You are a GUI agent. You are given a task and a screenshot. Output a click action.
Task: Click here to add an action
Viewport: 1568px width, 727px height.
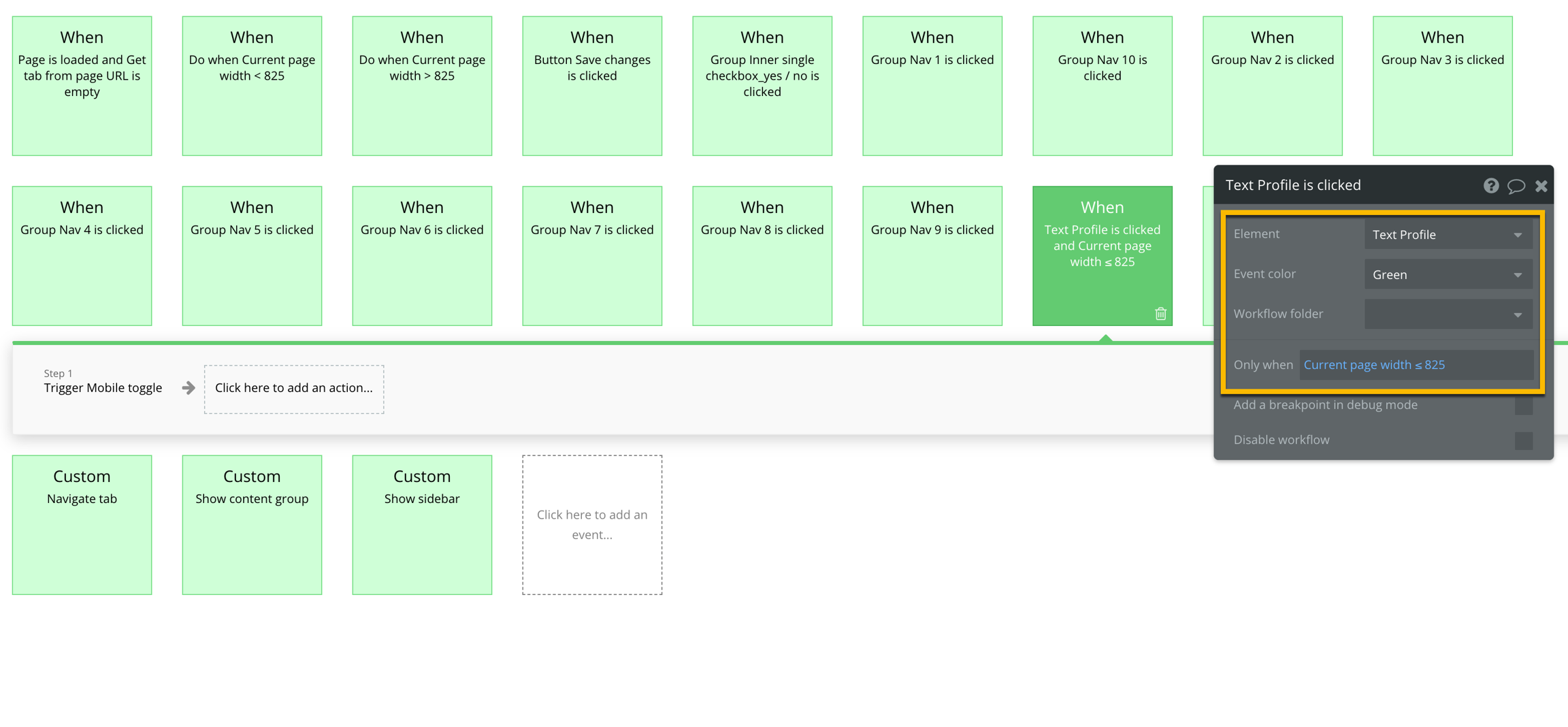(294, 389)
